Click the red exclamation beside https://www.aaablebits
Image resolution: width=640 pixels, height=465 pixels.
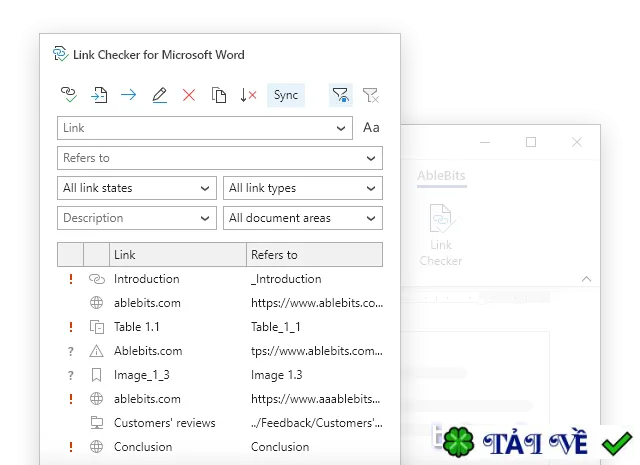coord(71,399)
